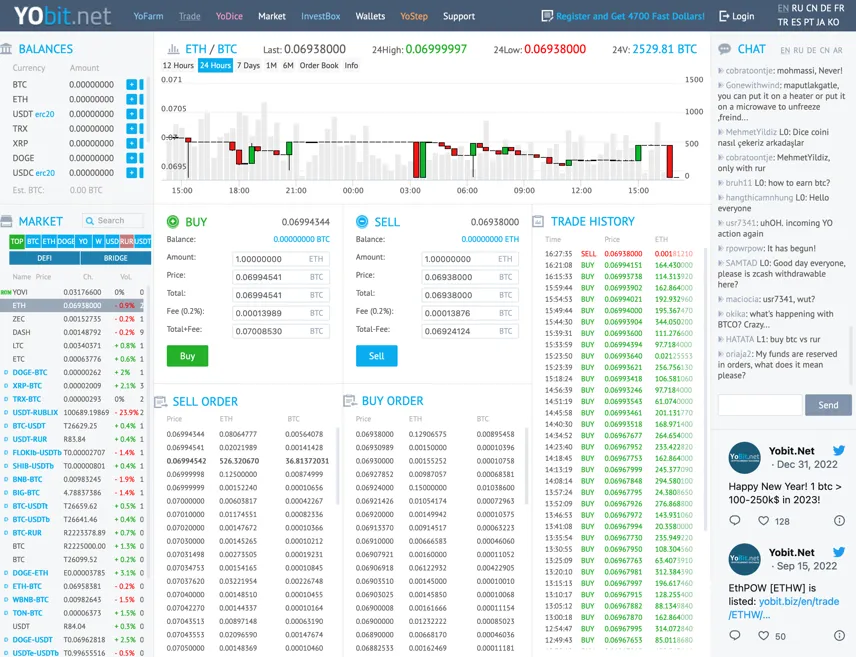Click the chart bars icon beside ETH / BTC

coord(173,49)
